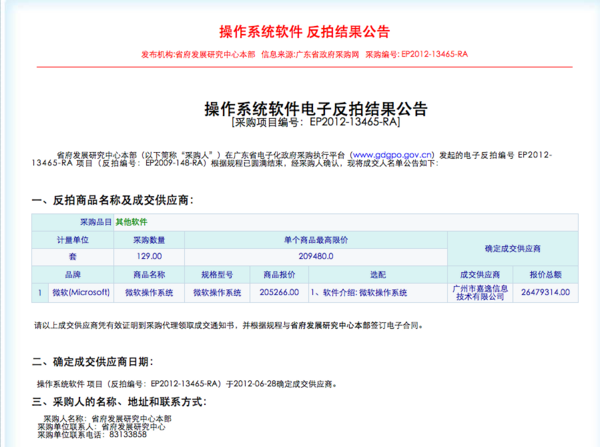Viewport: 600px width, 447px height.
Task: Click the 商品报价 column header
Action: [x=279, y=274]
